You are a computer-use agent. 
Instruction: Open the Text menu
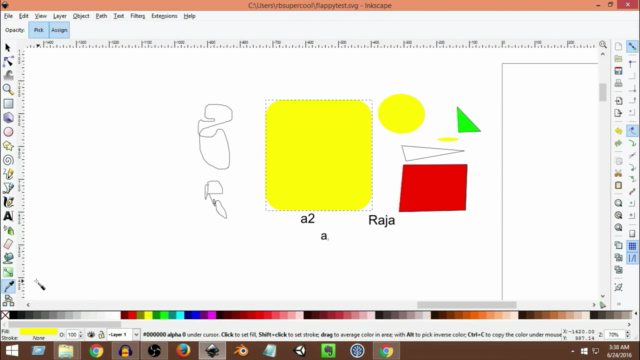coord(119,16)
